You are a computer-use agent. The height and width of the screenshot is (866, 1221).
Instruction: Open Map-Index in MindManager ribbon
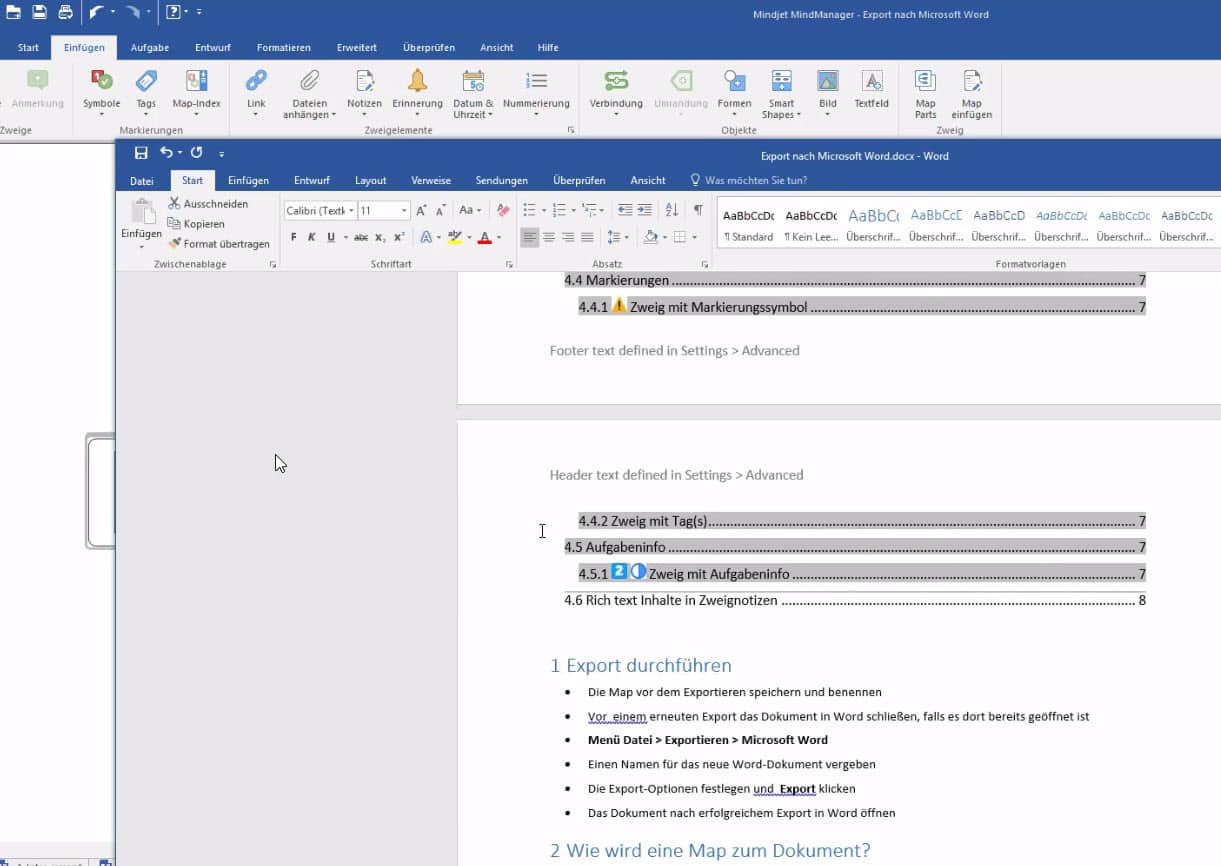[x=196, y=92]
